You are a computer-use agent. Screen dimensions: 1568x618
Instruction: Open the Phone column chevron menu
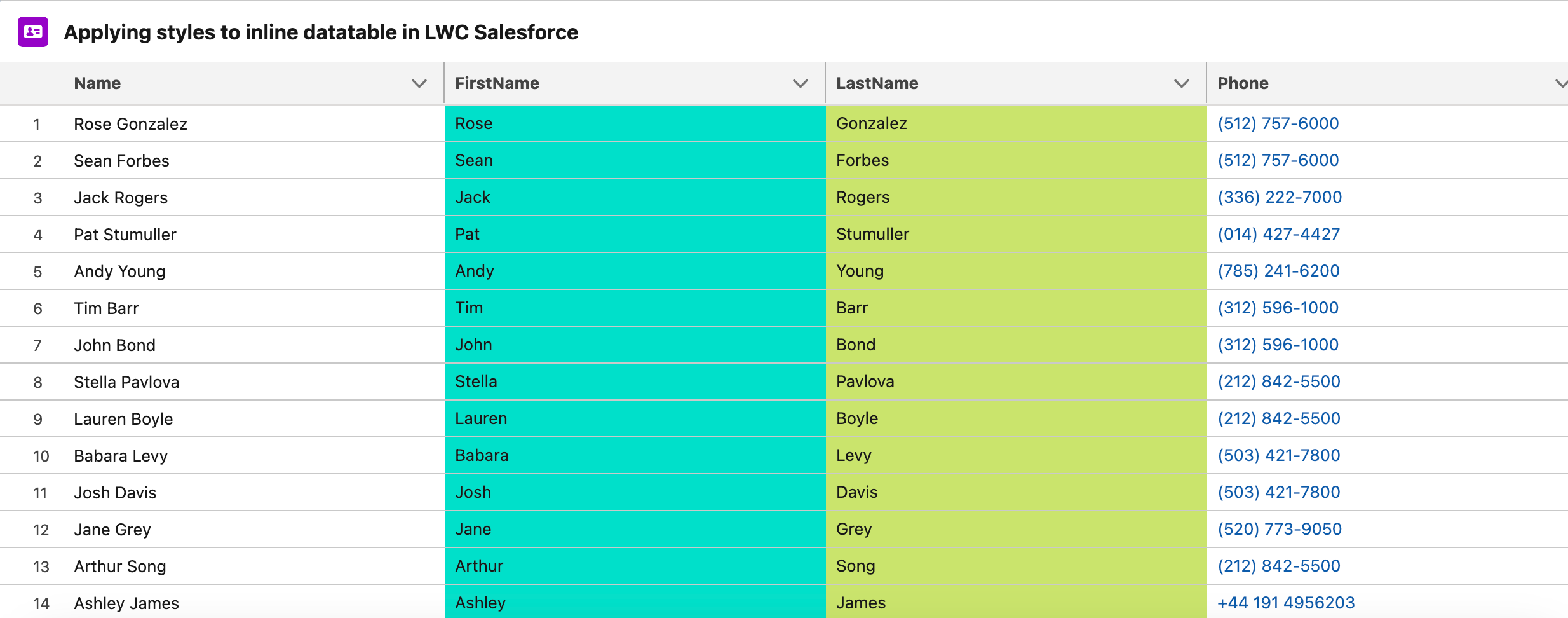pos(1560,83)
